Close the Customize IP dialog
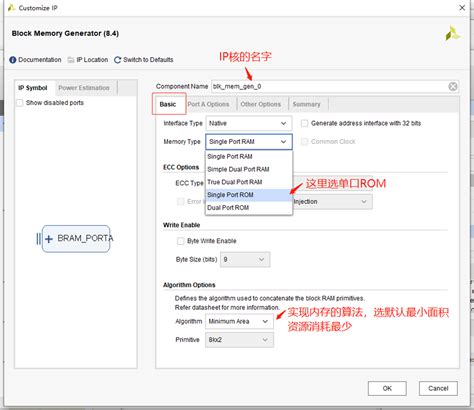This screenshot has width=474, height=410. pos(462,8)
